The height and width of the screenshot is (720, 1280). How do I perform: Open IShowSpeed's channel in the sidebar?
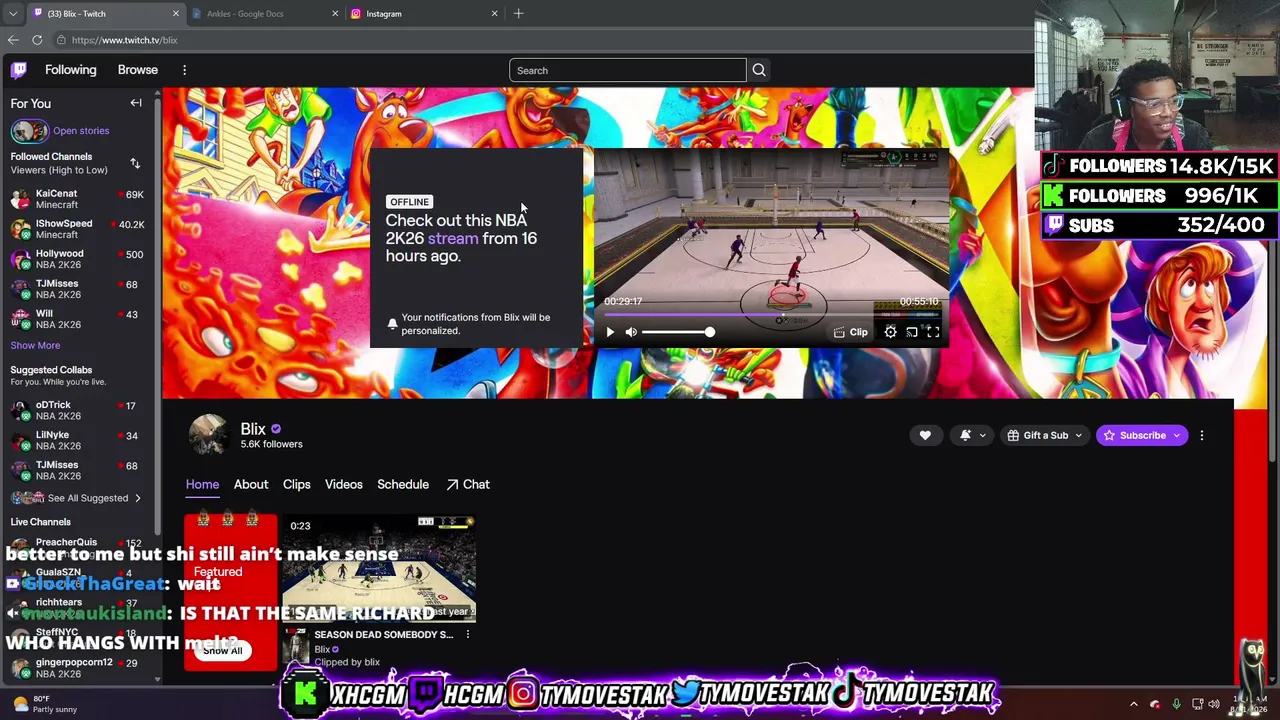78,229
